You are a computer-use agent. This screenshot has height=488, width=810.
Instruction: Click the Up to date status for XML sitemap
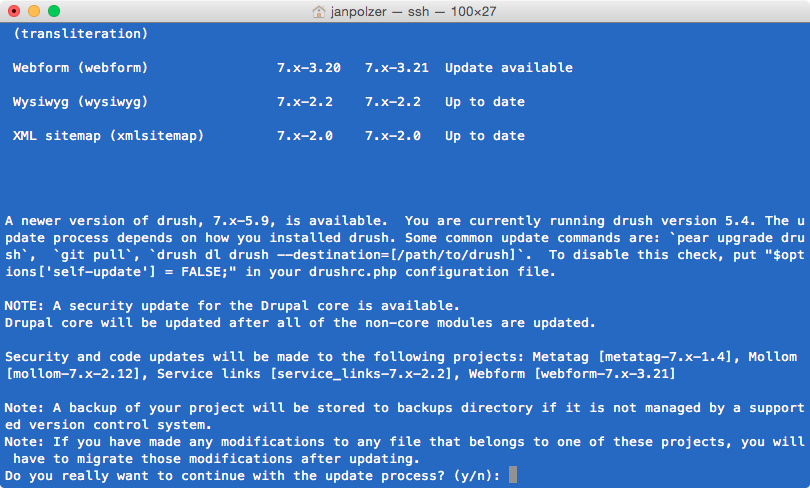tap(485, 136)
